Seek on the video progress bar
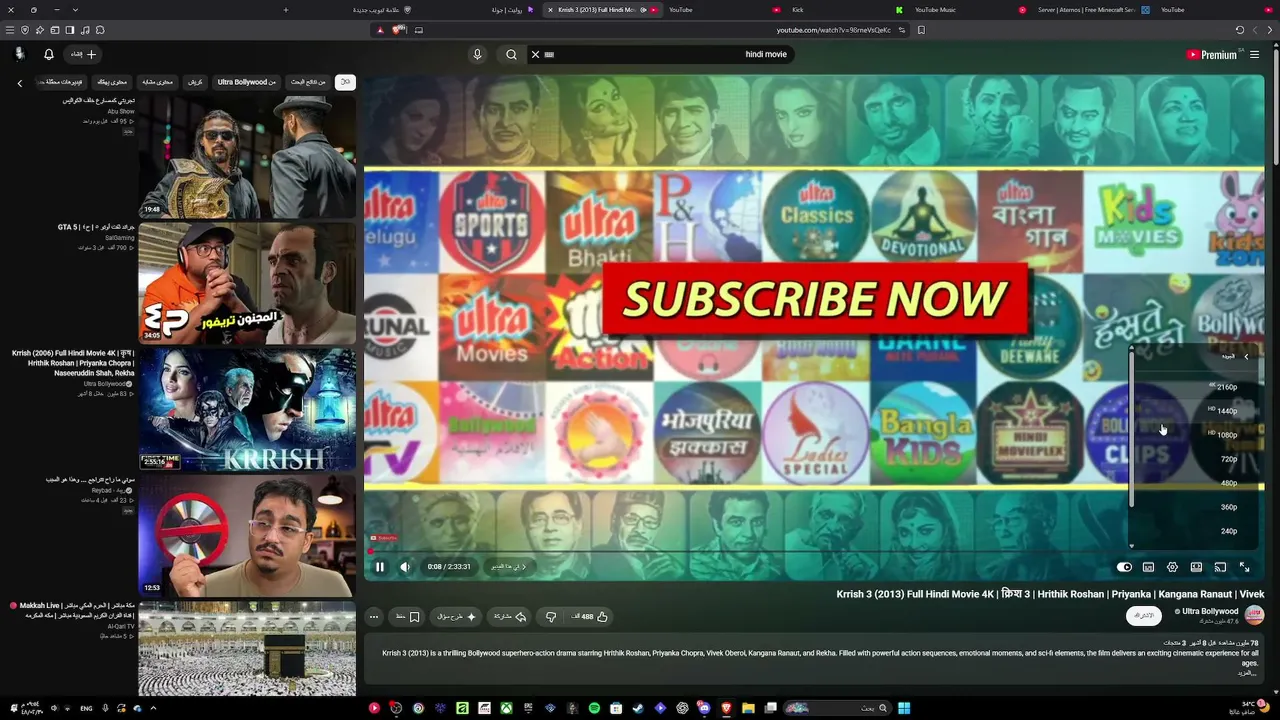 point(814,551)
